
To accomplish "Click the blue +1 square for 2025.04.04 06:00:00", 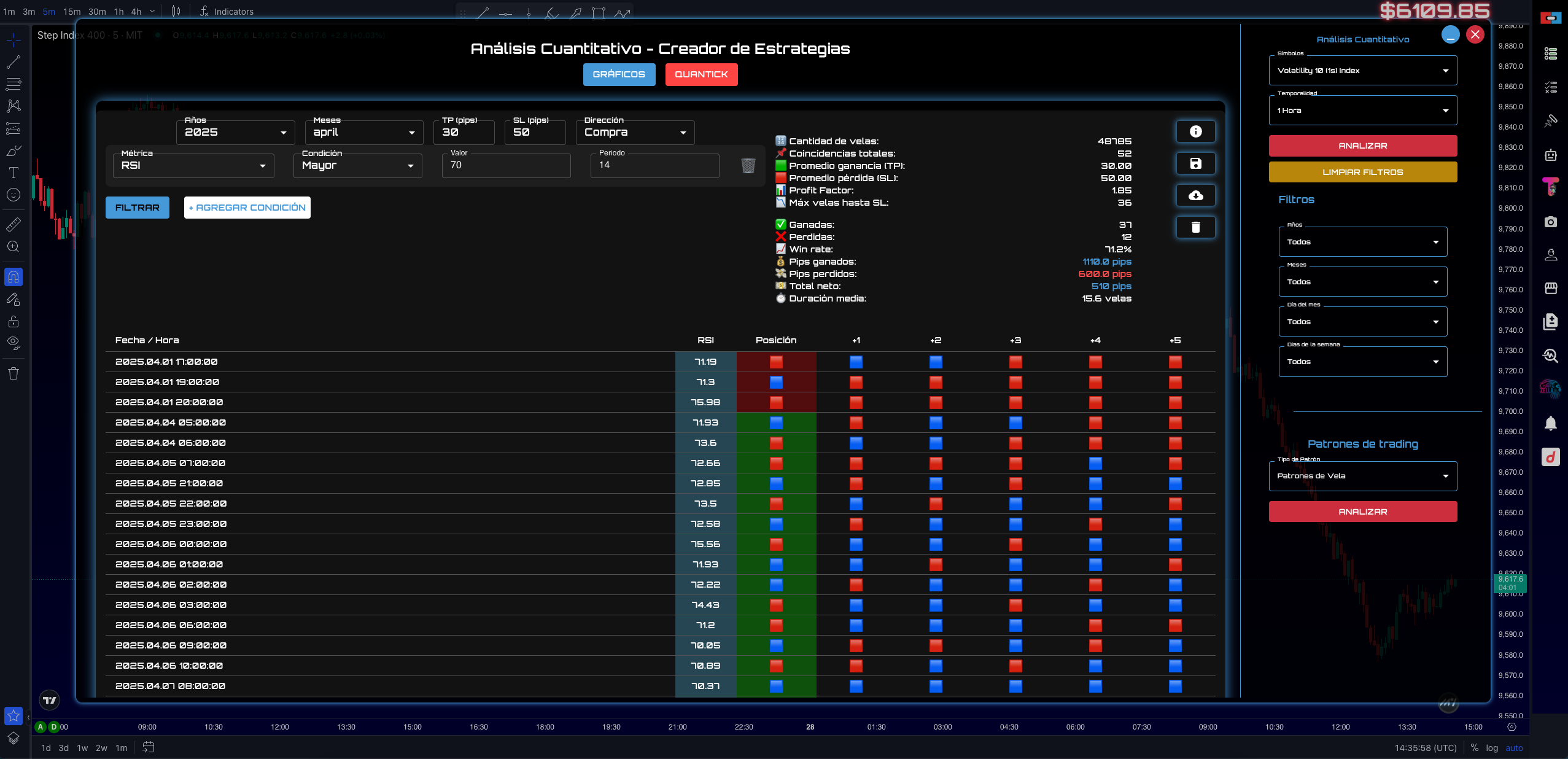I will pos(856,443).
